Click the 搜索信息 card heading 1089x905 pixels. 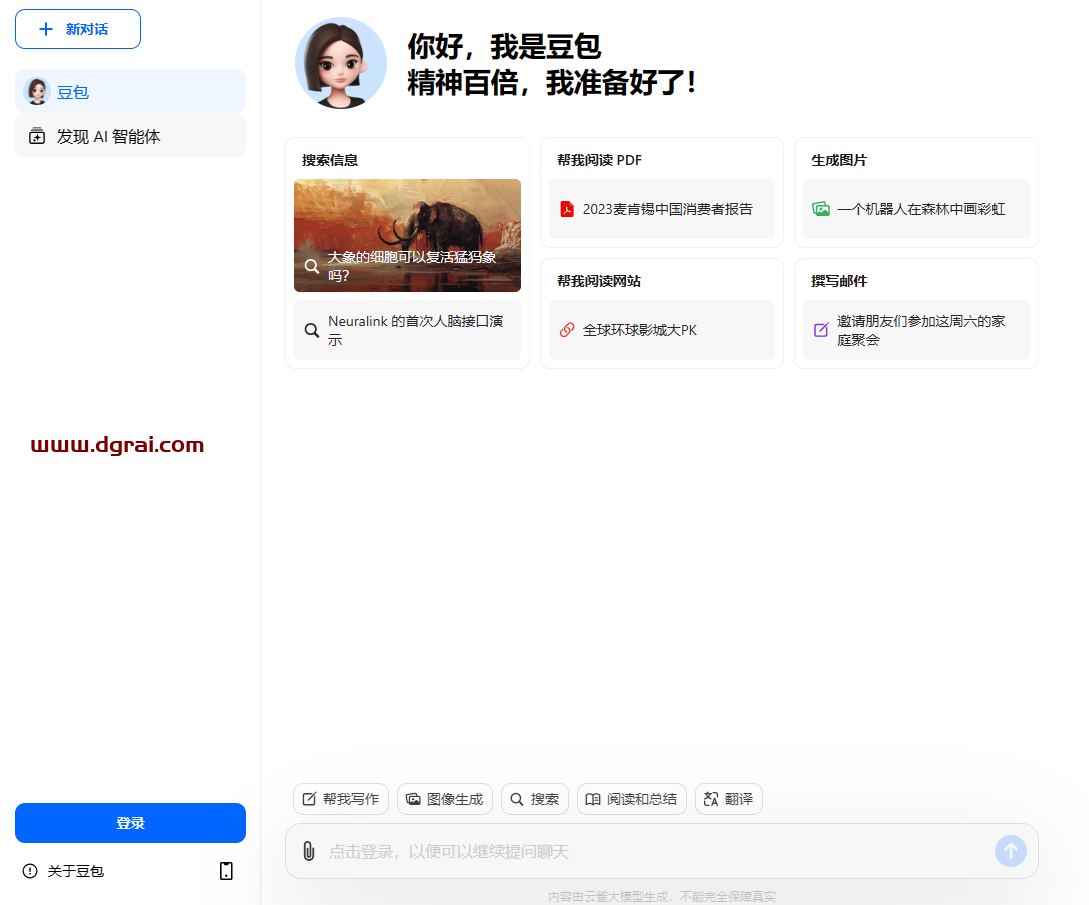[x=330, y=160]
